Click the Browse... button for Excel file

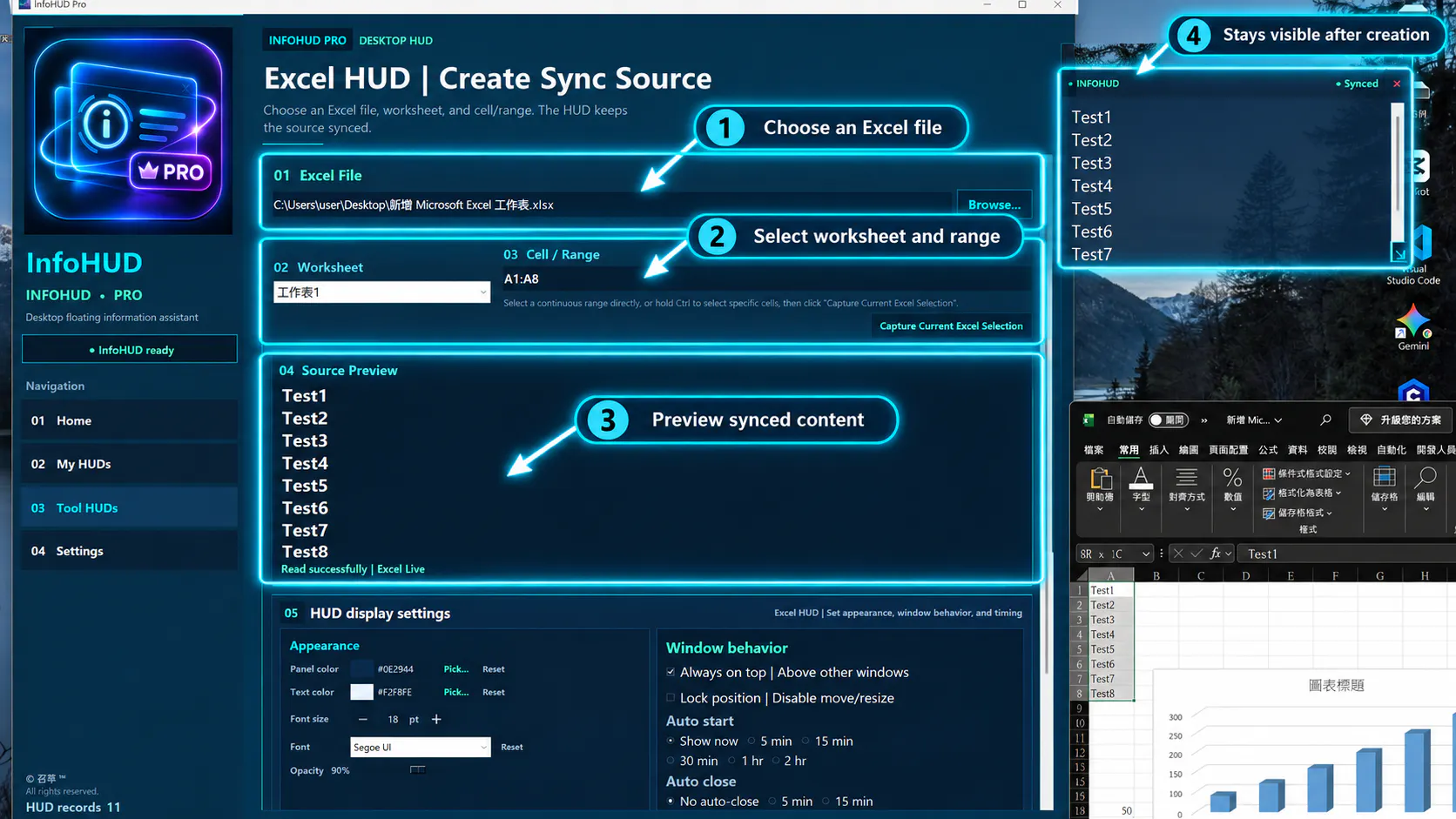[994, 205]
